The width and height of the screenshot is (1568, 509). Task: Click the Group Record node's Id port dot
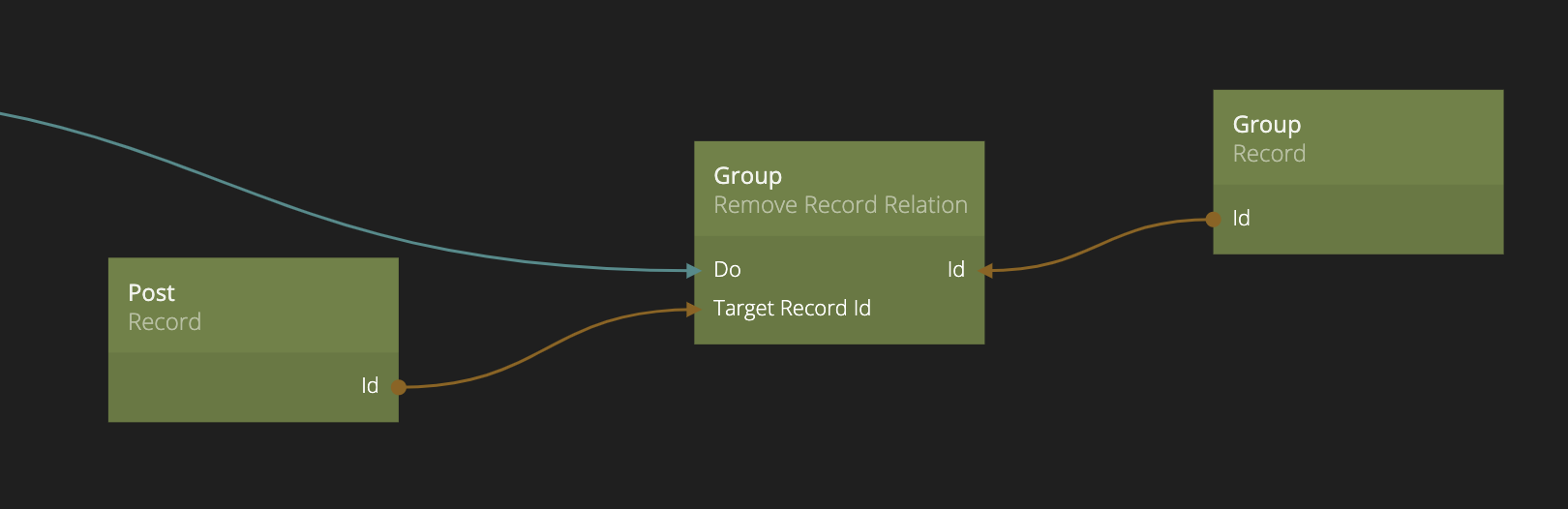1214,220
